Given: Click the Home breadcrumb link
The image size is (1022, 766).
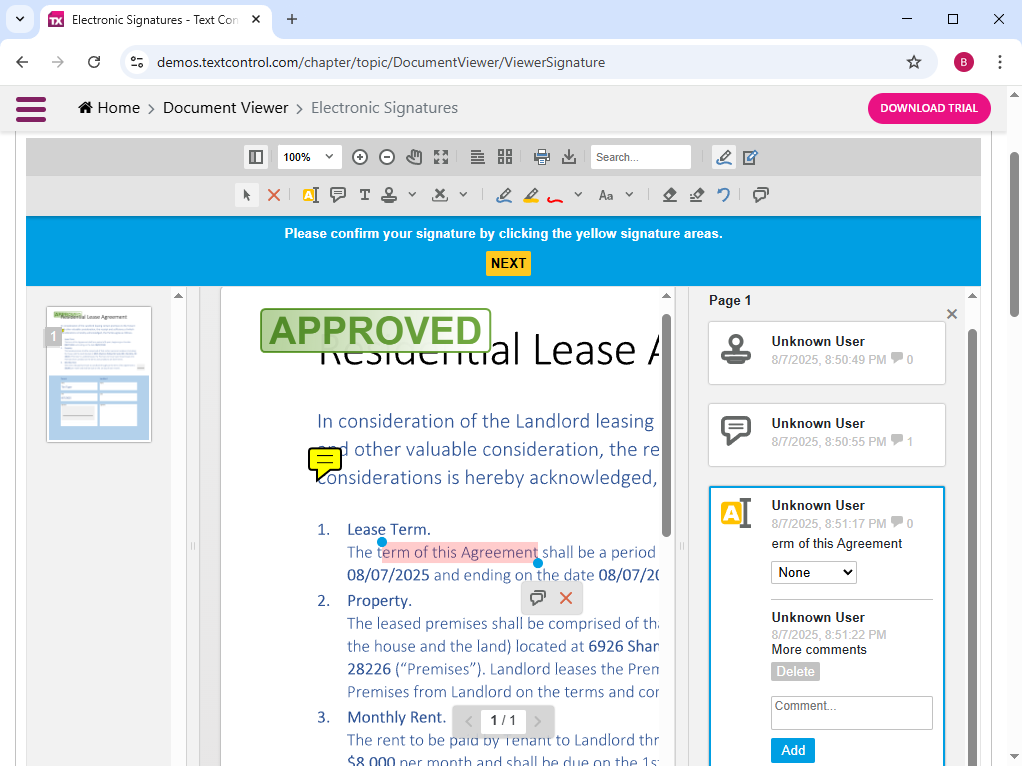Looking at the screenshot, I should click(109, 108).
